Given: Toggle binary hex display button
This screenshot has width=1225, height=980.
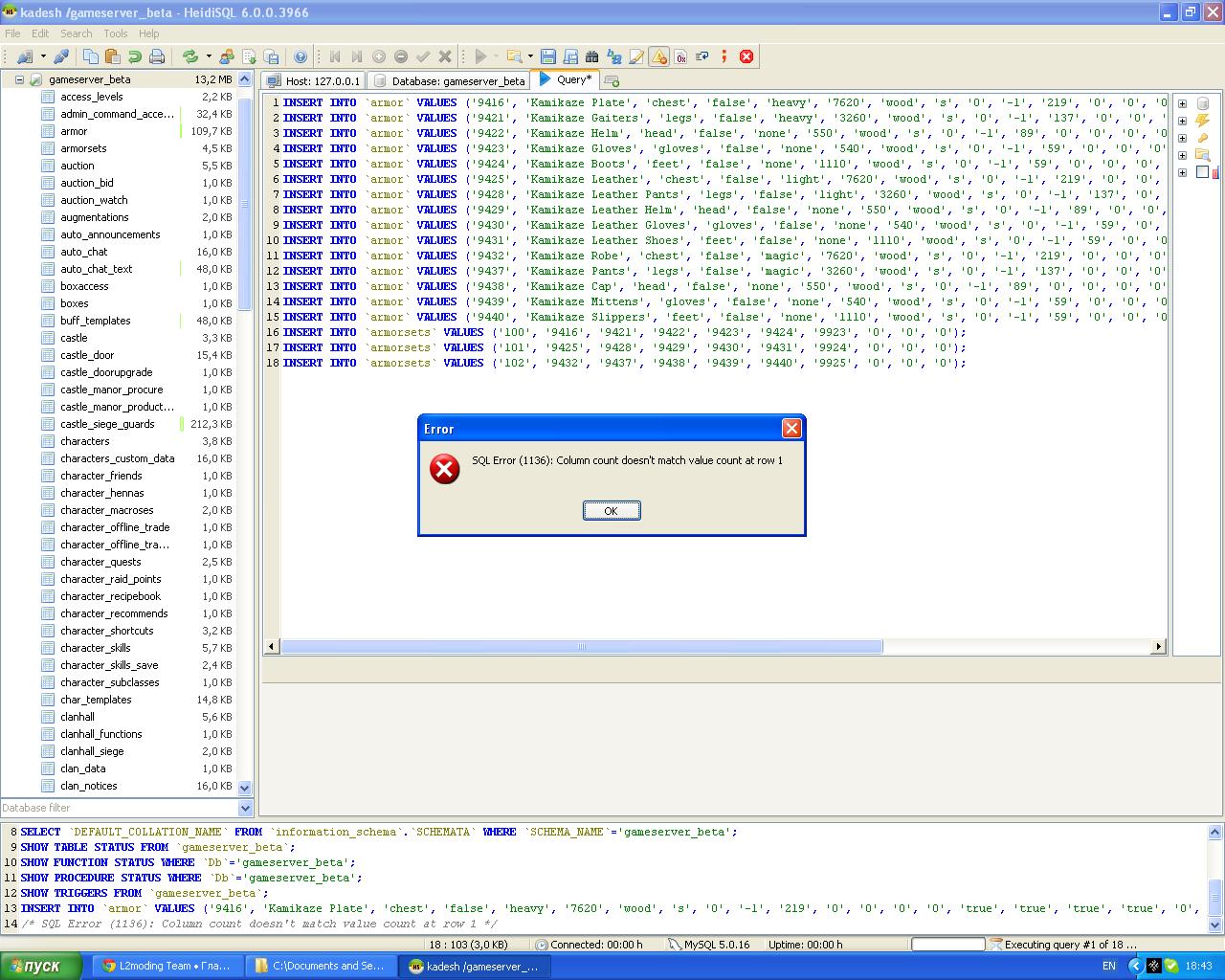Looking at the screenshot, I should point(680,56).
